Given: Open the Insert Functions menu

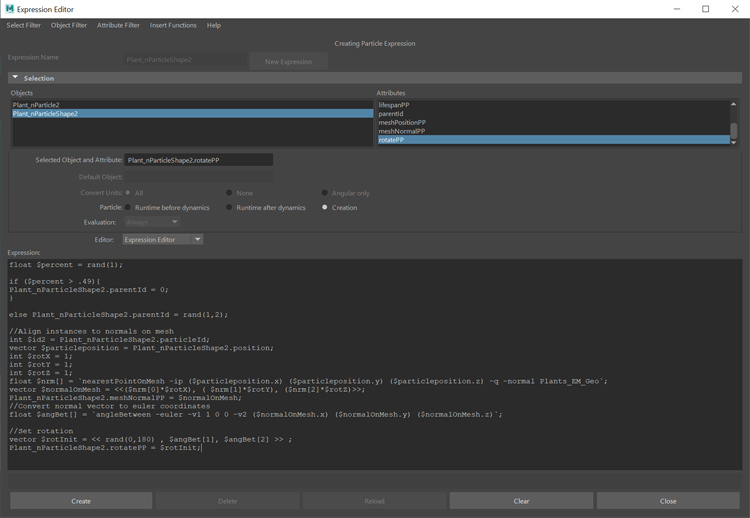Looking at the screenshot, I should point(173,25).
